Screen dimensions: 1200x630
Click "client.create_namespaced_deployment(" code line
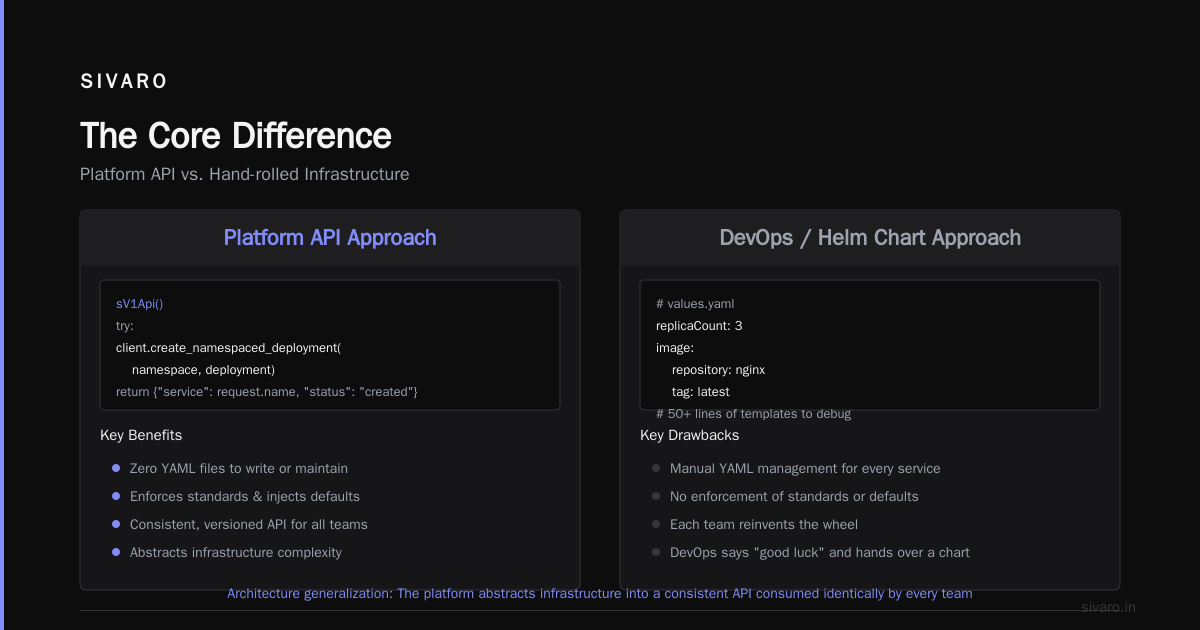pyautogui.click(x=229, y=347)
